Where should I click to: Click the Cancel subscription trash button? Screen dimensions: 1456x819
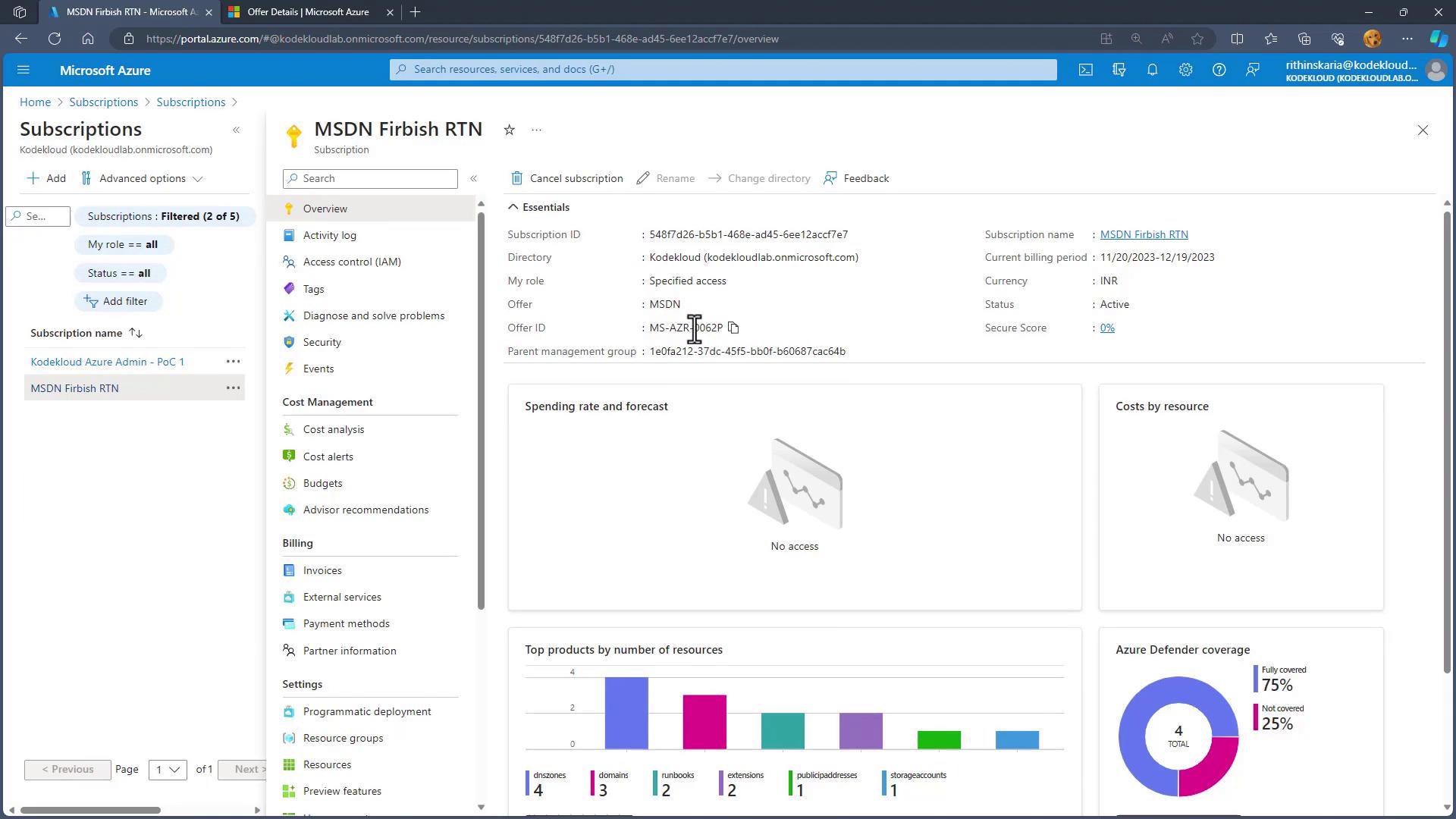click(x=566, y=178)
